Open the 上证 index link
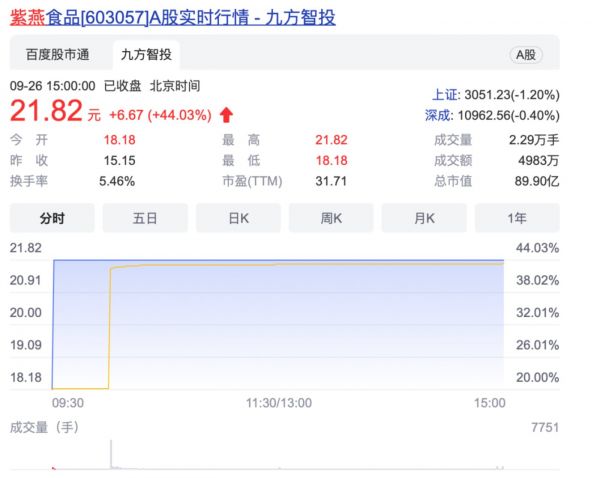Image resolution: width=600 pixels, height=478 pixels. [445, 94]
